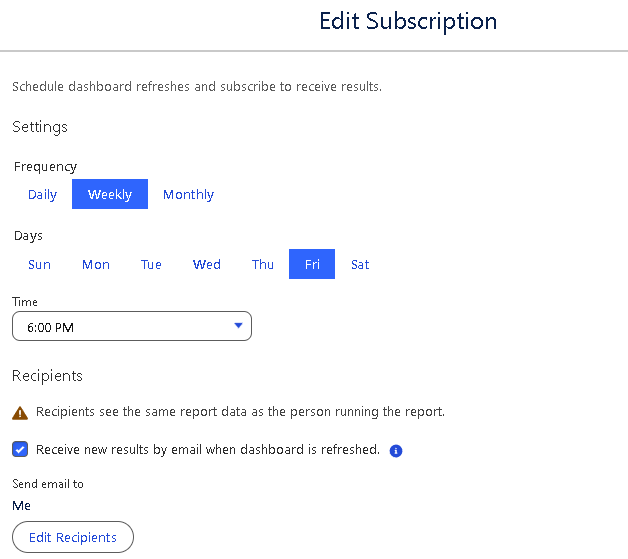Choose Sat as a subscription day
Screen dimensions: 628x559
click(x=360, y=265)
